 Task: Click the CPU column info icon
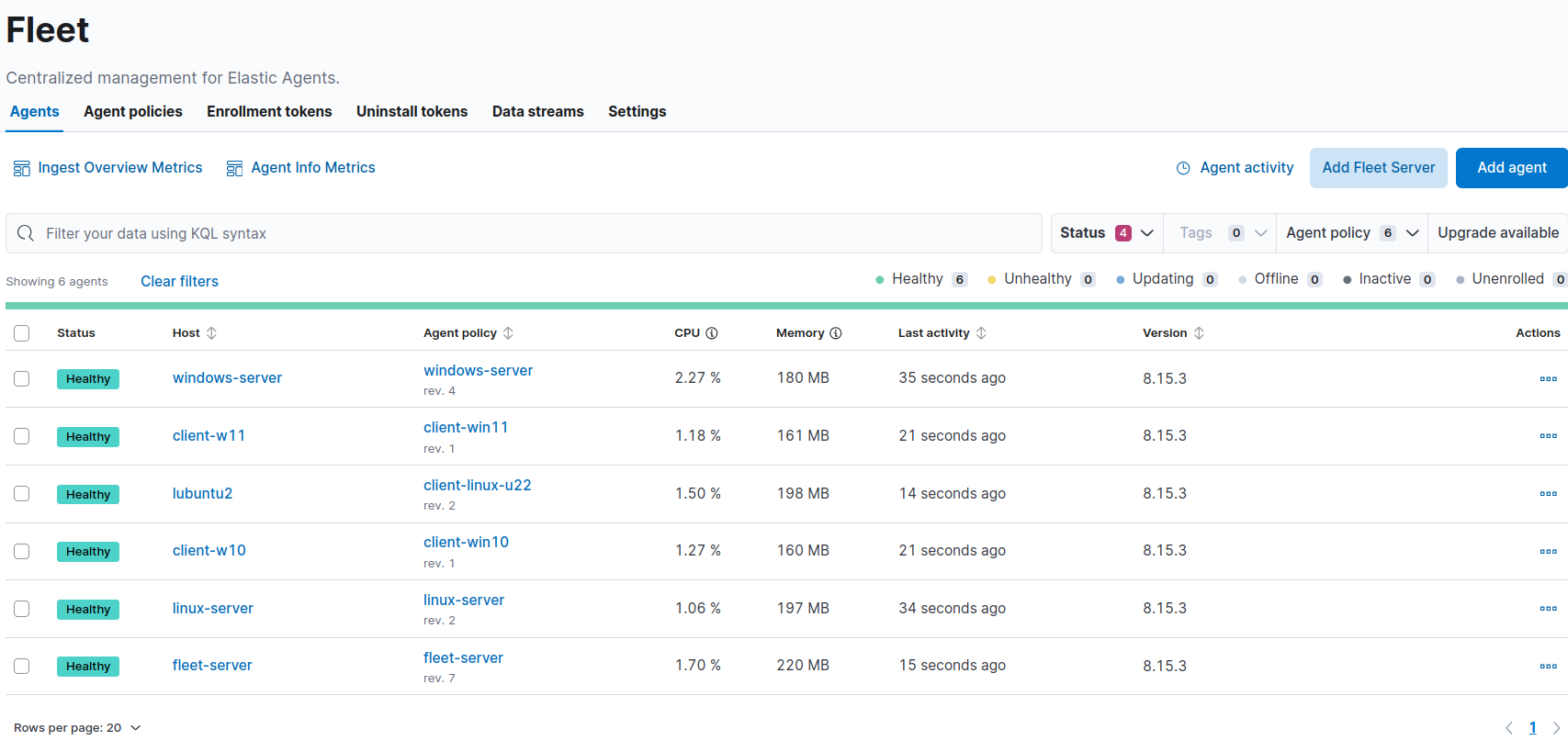point(711,333)
